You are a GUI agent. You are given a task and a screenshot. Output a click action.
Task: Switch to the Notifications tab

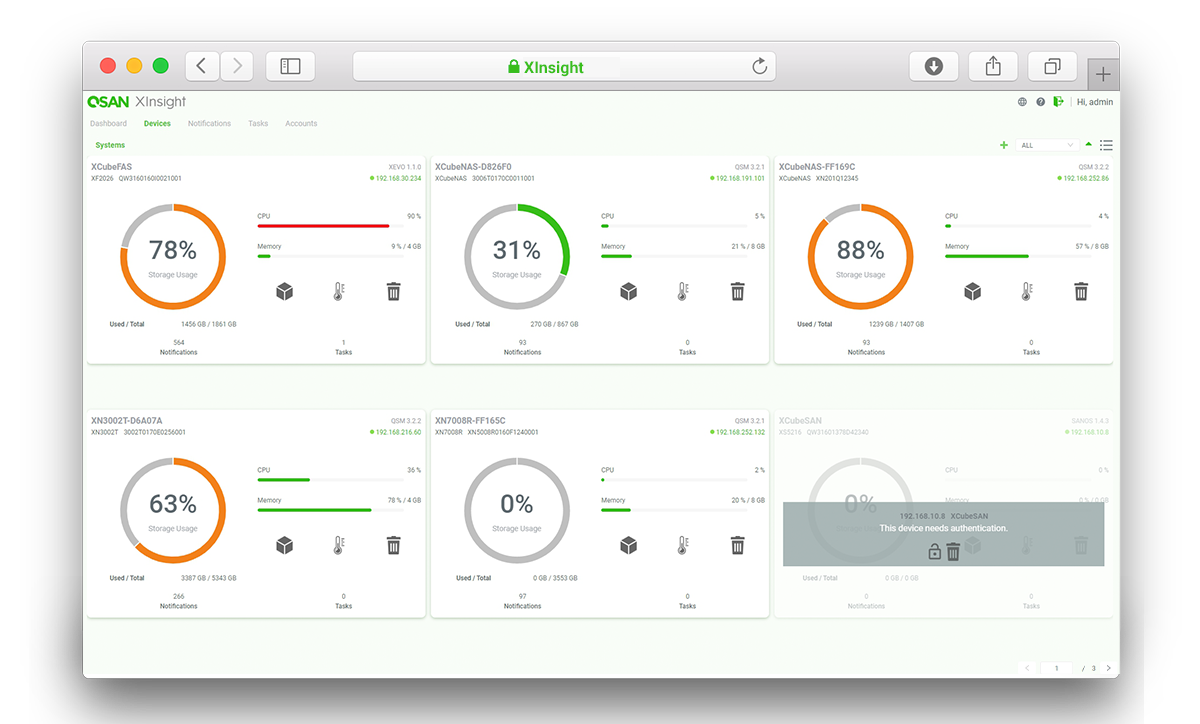coord(209,124)
